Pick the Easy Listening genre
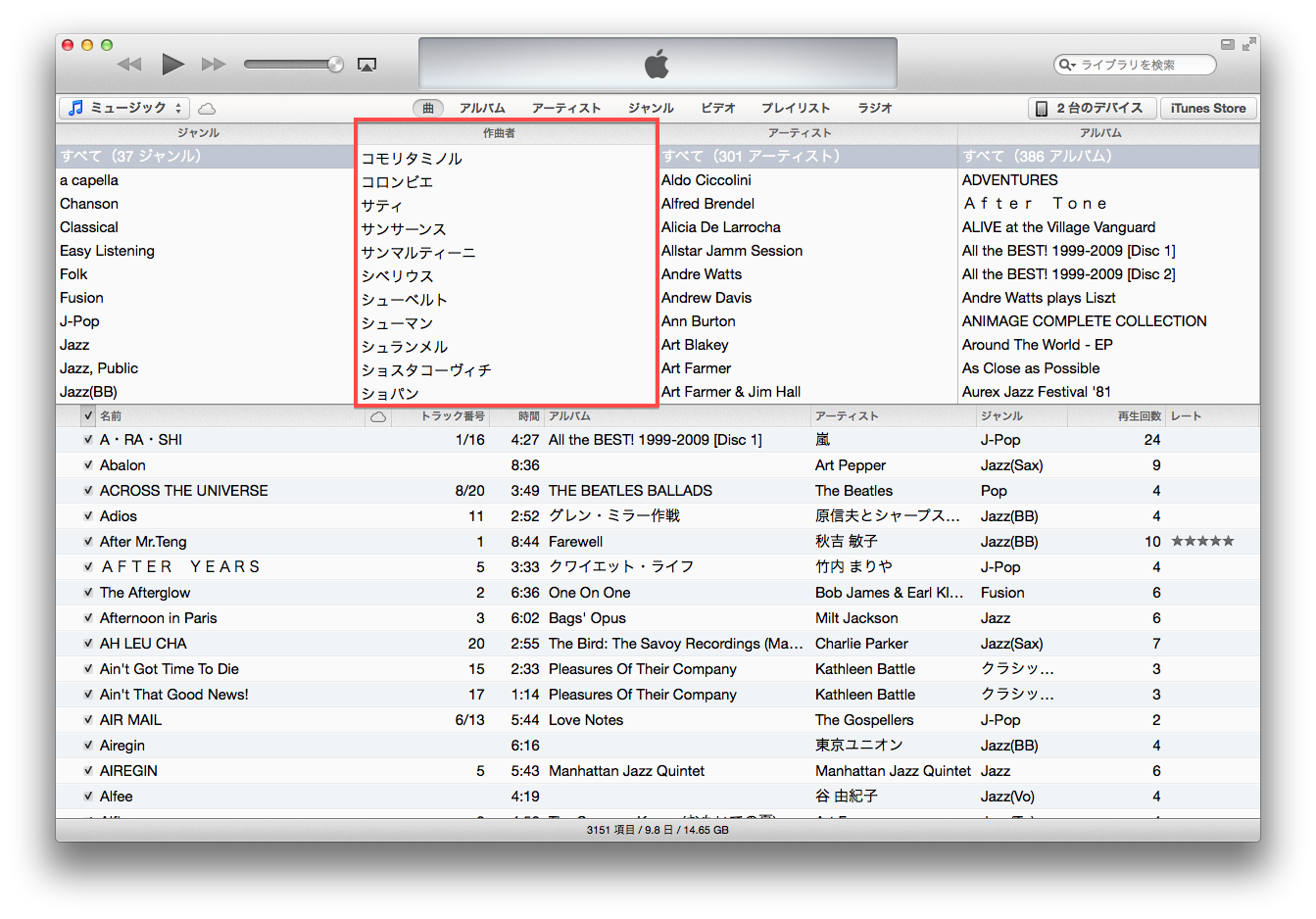 205,251
